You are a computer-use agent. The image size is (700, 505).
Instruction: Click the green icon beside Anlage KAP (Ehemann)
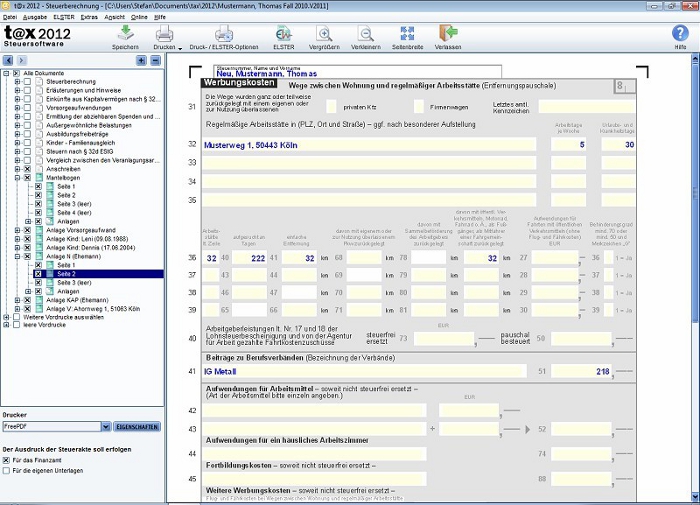click(x=39, y=300)
